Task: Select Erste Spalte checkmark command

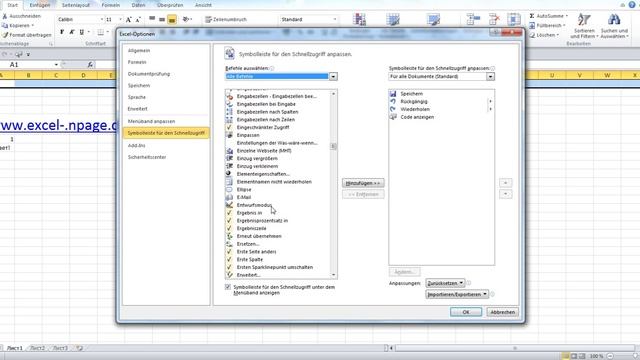Action: coord(229,259)
